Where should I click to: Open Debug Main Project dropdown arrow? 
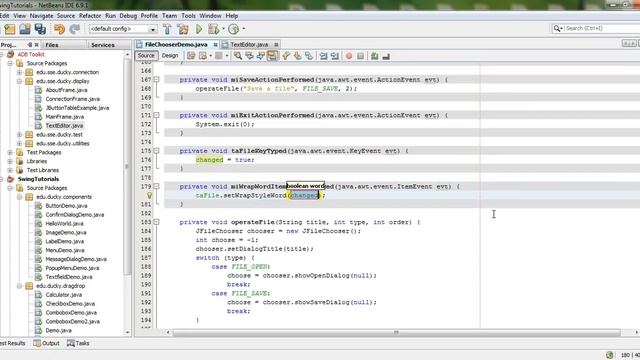[223, 29]
